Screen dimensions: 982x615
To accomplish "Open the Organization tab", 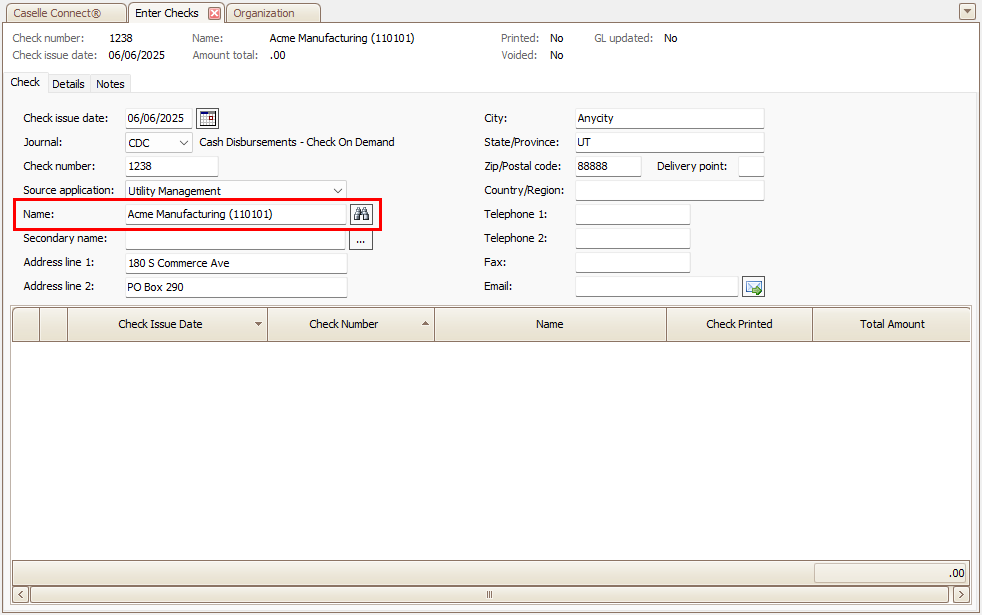I will (x=265, y=13).
